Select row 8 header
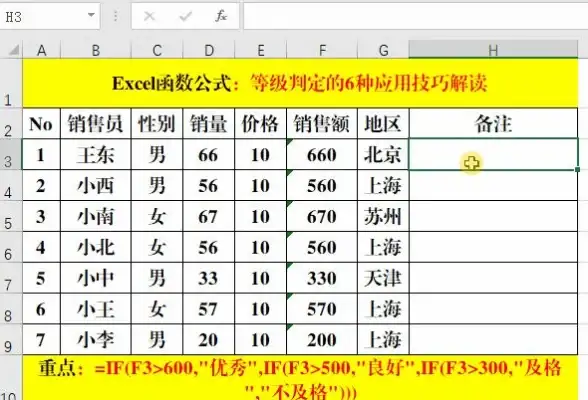This screenshot has width=588, height=400. click(x=11, y=309)
